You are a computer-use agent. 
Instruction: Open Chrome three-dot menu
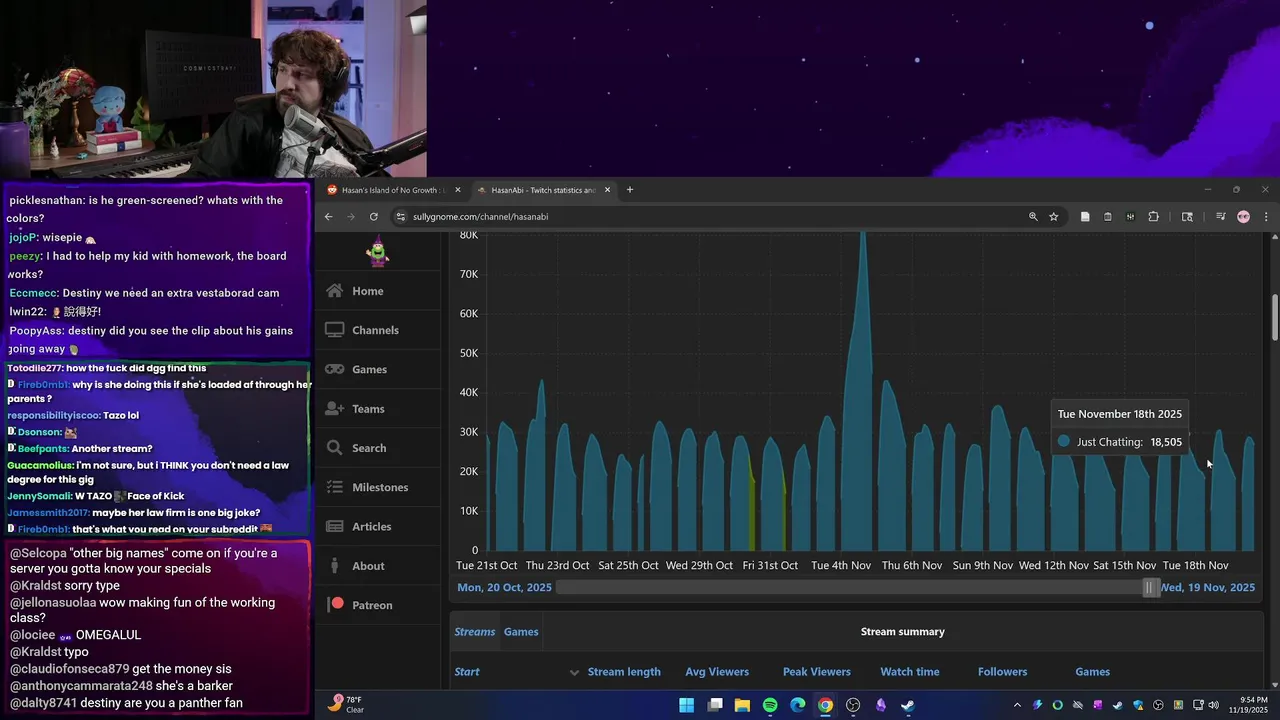click(1265, 216)
